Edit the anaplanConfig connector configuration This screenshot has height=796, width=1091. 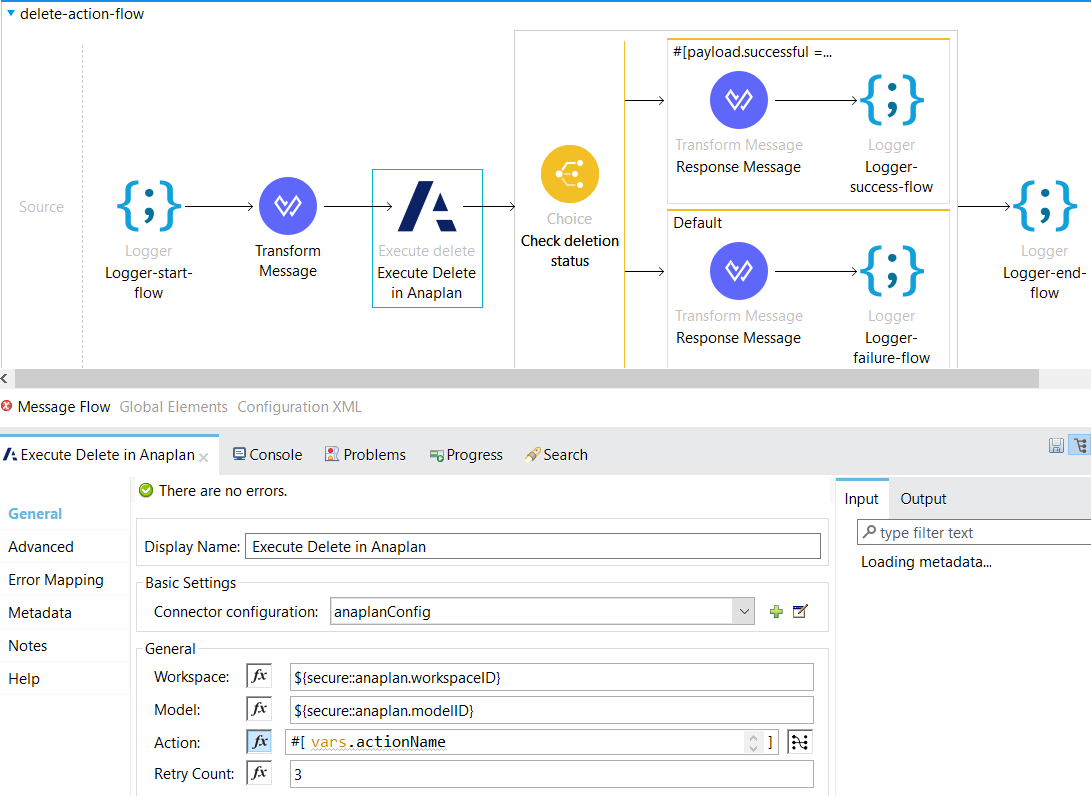tap(800, 612)
